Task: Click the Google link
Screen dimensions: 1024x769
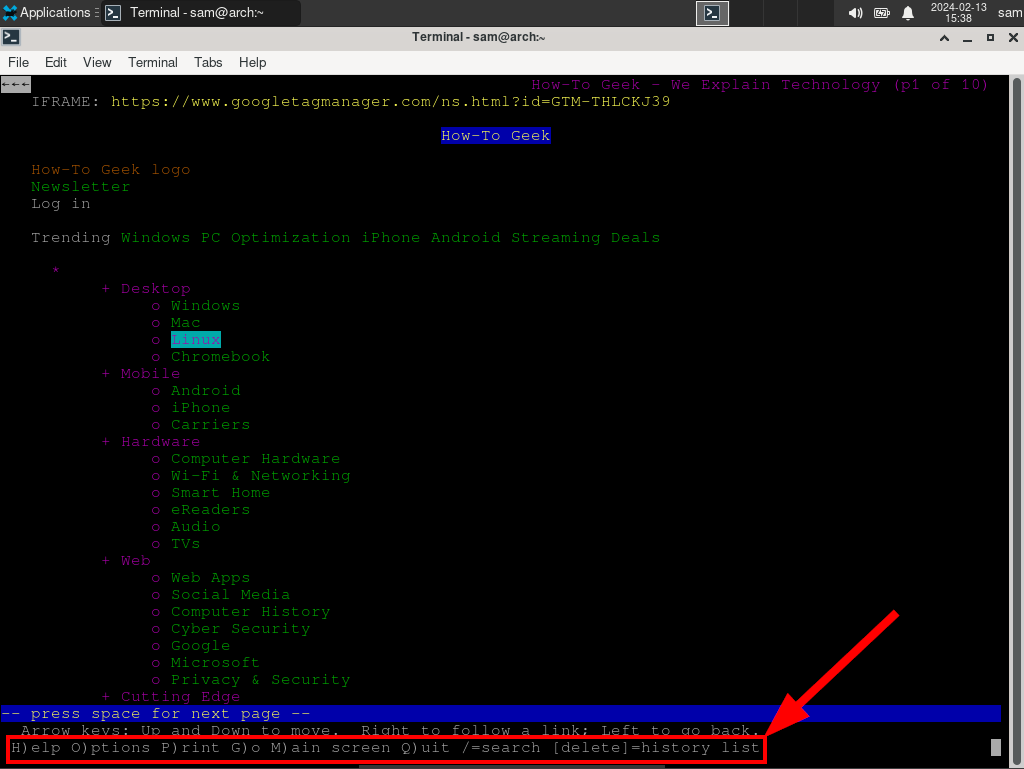Action: click(200, 646)
